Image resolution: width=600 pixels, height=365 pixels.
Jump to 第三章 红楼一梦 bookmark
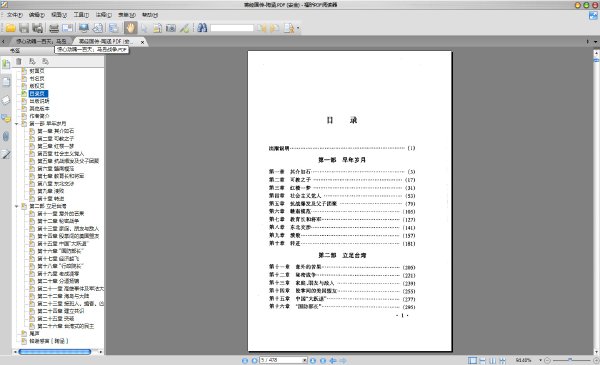coord(55,146)
